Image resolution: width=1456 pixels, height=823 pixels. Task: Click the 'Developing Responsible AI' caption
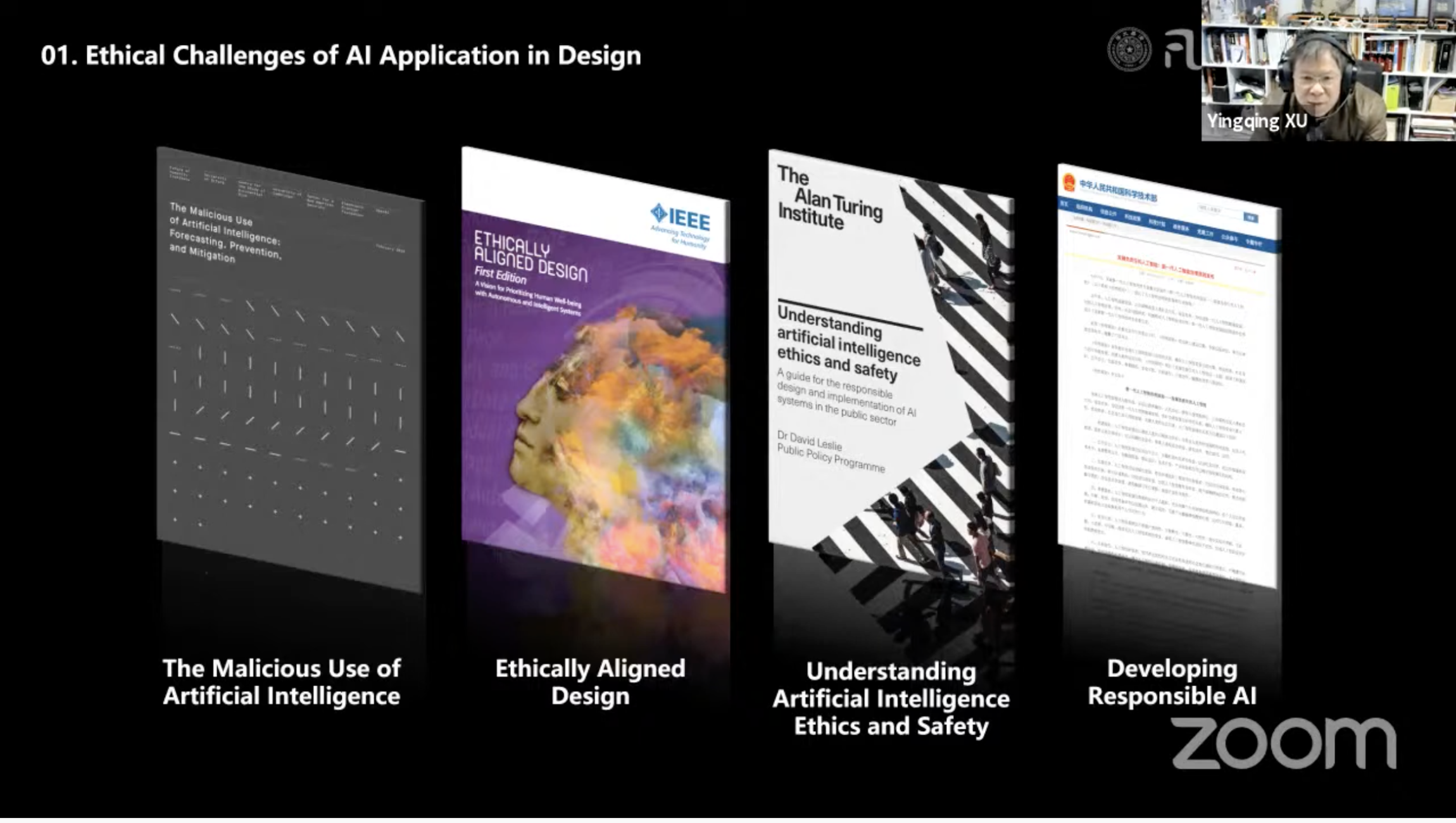point(1172,682)
